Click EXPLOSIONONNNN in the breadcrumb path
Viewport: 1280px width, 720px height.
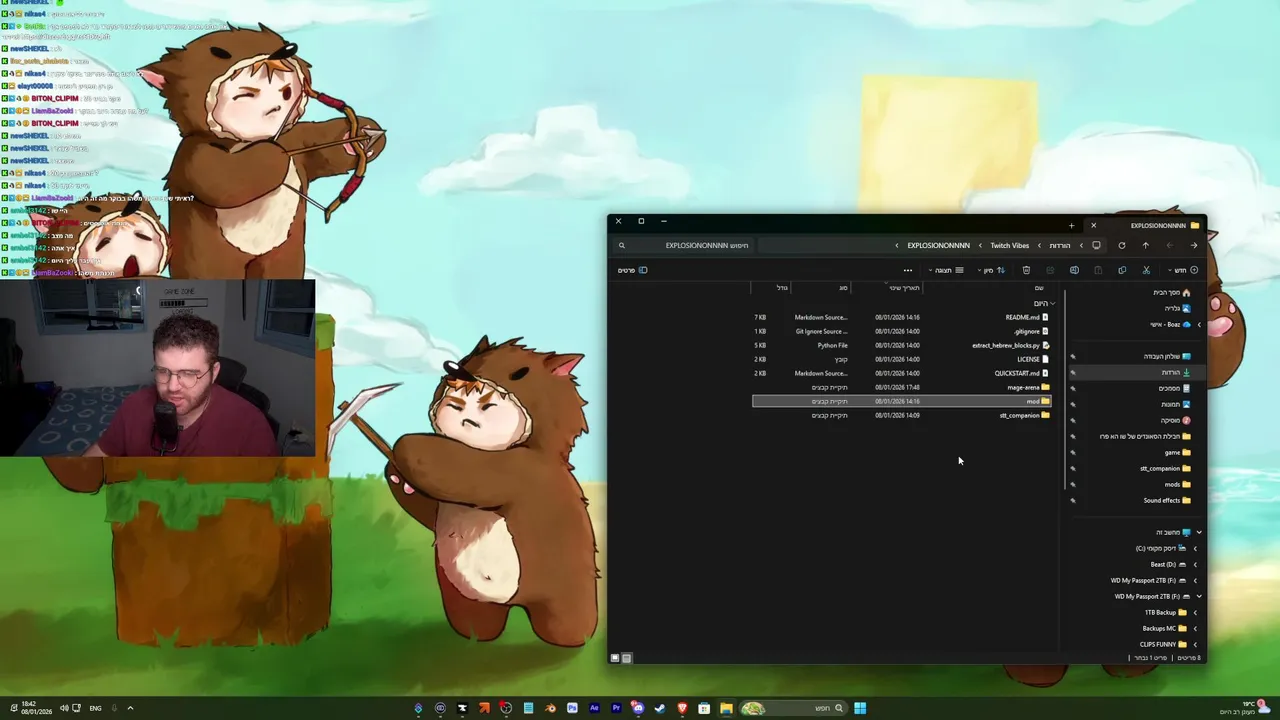click(938, 245)
